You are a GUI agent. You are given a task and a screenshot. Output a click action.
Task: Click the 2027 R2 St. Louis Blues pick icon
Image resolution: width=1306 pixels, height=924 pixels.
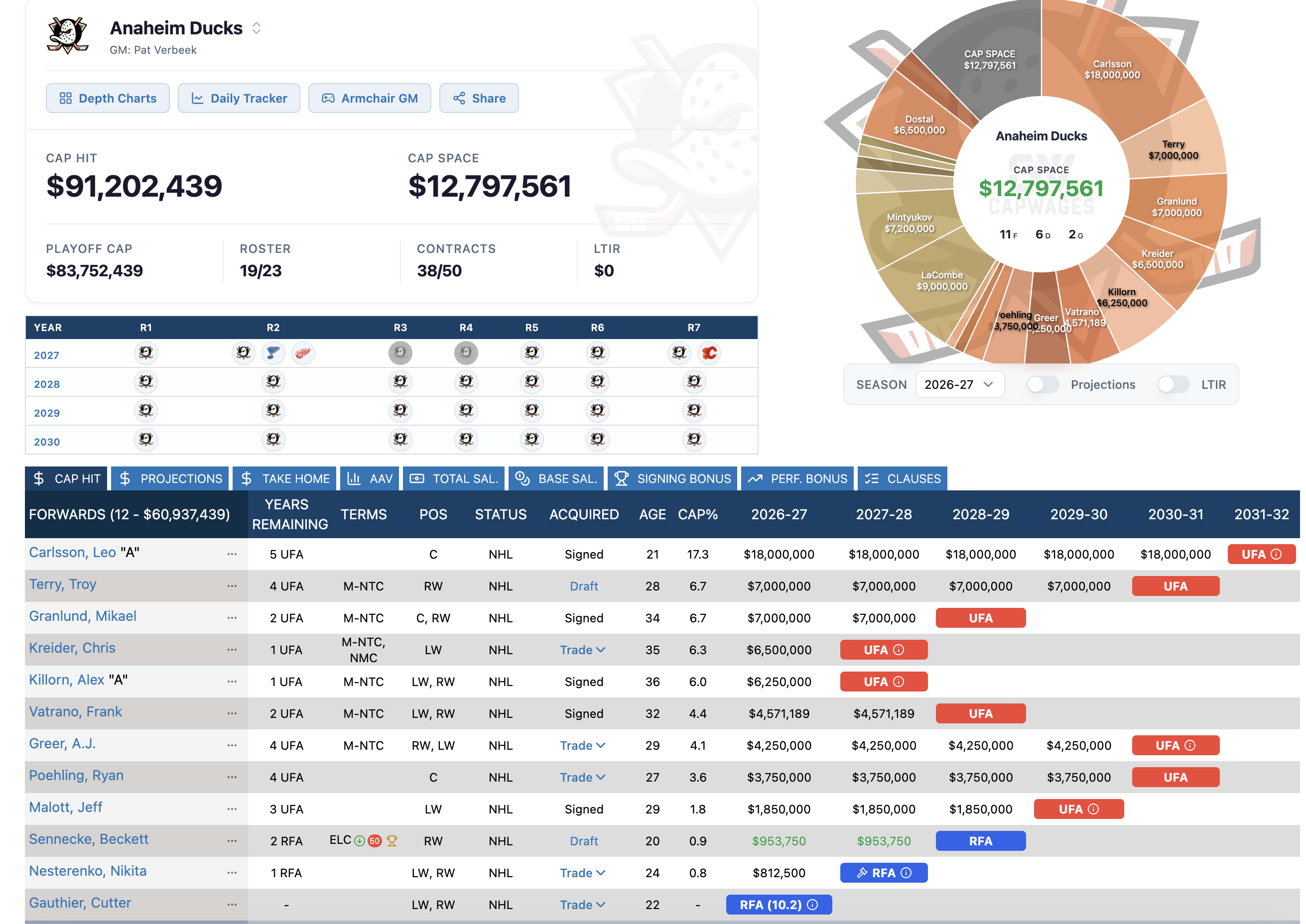(x=273, y=353)
